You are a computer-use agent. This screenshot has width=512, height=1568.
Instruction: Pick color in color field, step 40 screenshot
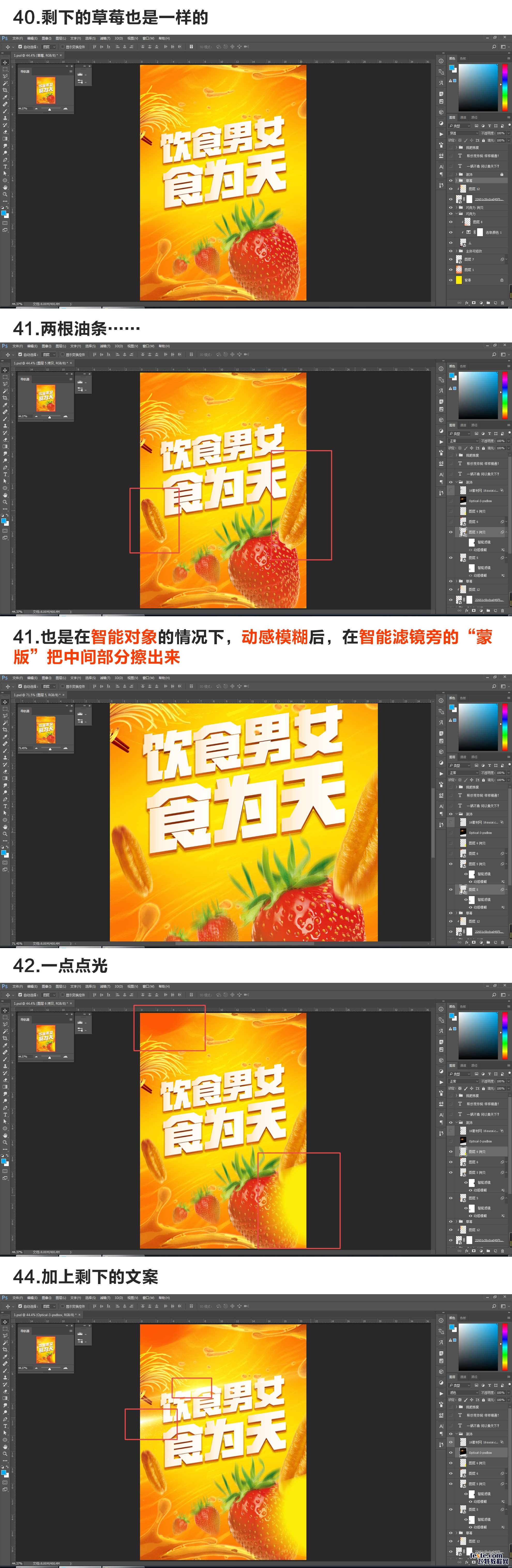(x=479, y=88)
